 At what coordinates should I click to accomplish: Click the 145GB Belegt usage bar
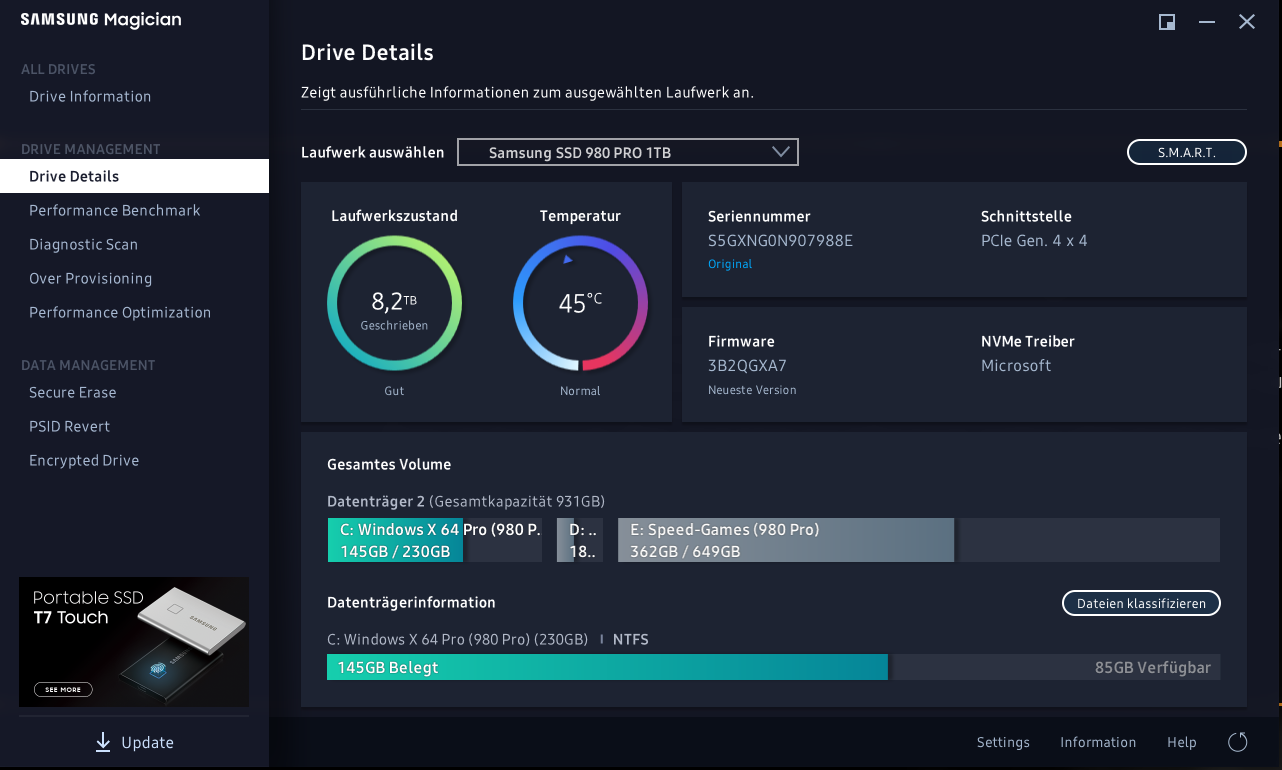[607, 666]
